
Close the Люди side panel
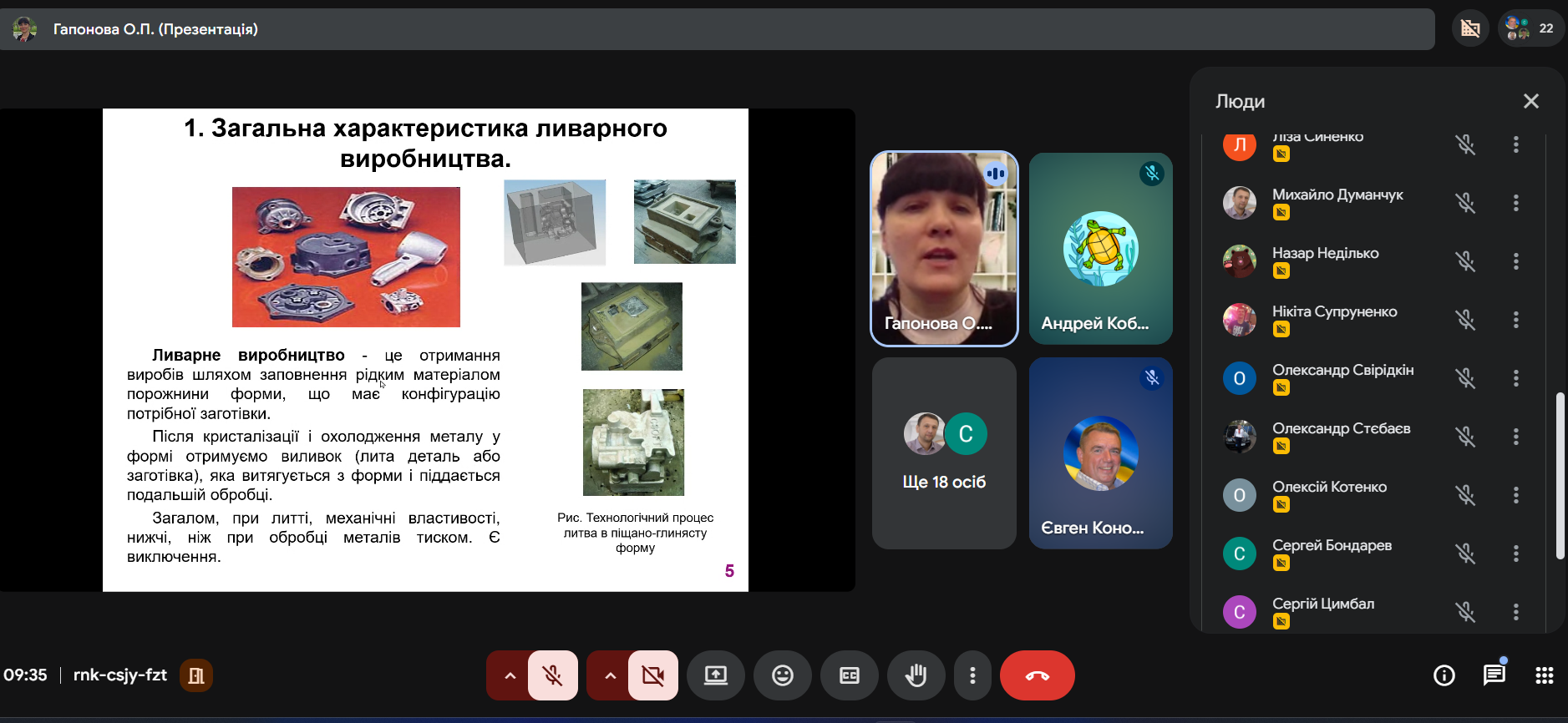tap(1530, 101)
